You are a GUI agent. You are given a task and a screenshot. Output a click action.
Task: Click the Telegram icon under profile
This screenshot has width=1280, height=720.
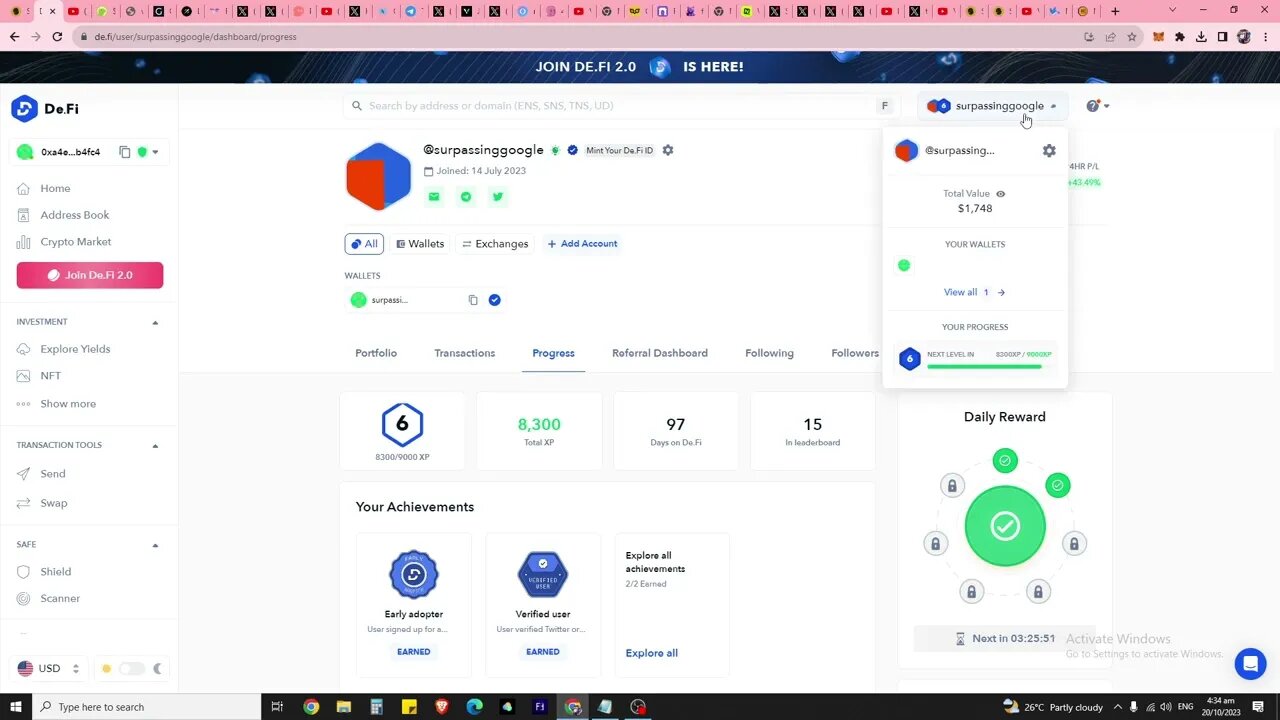pyautogui.click(x=466, y=197)
